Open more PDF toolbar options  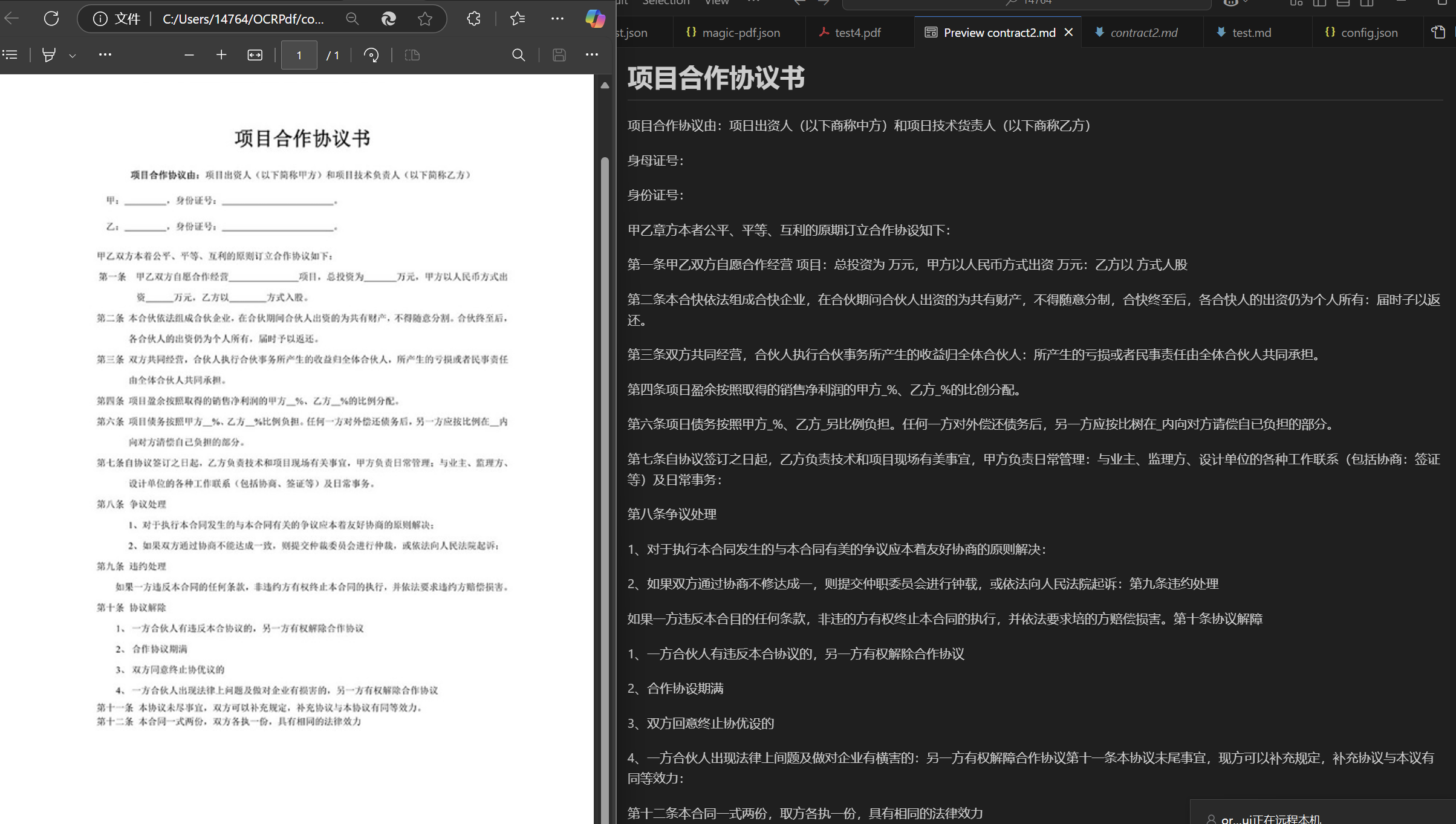point(591,55)
